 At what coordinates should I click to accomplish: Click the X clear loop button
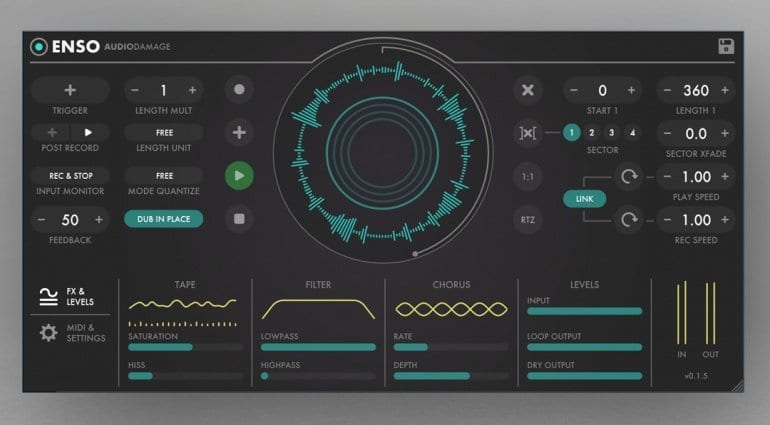(528, 90)
